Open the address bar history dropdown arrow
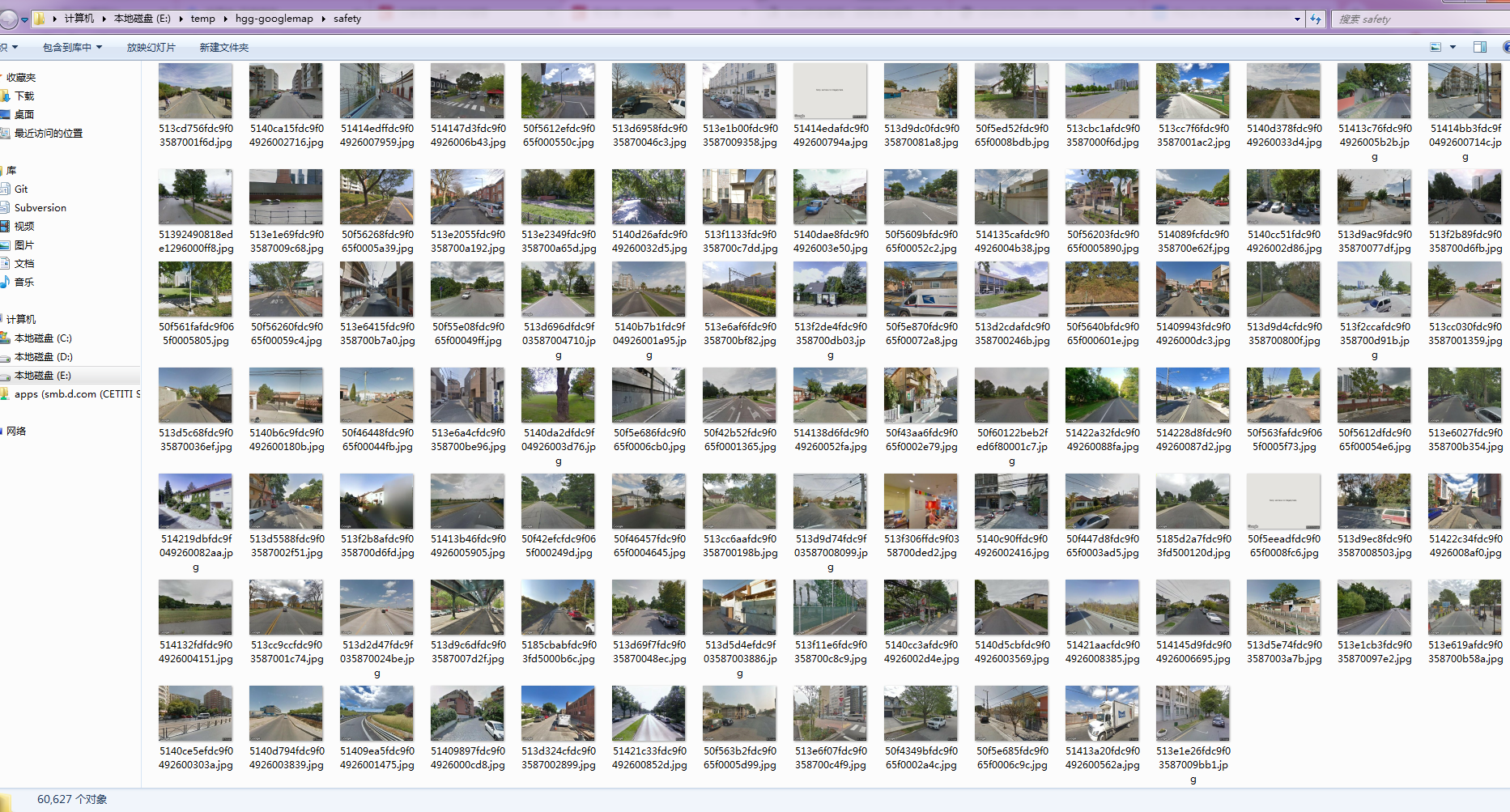This screenshot has height=812, width=1510. [x=1297, y=19]
